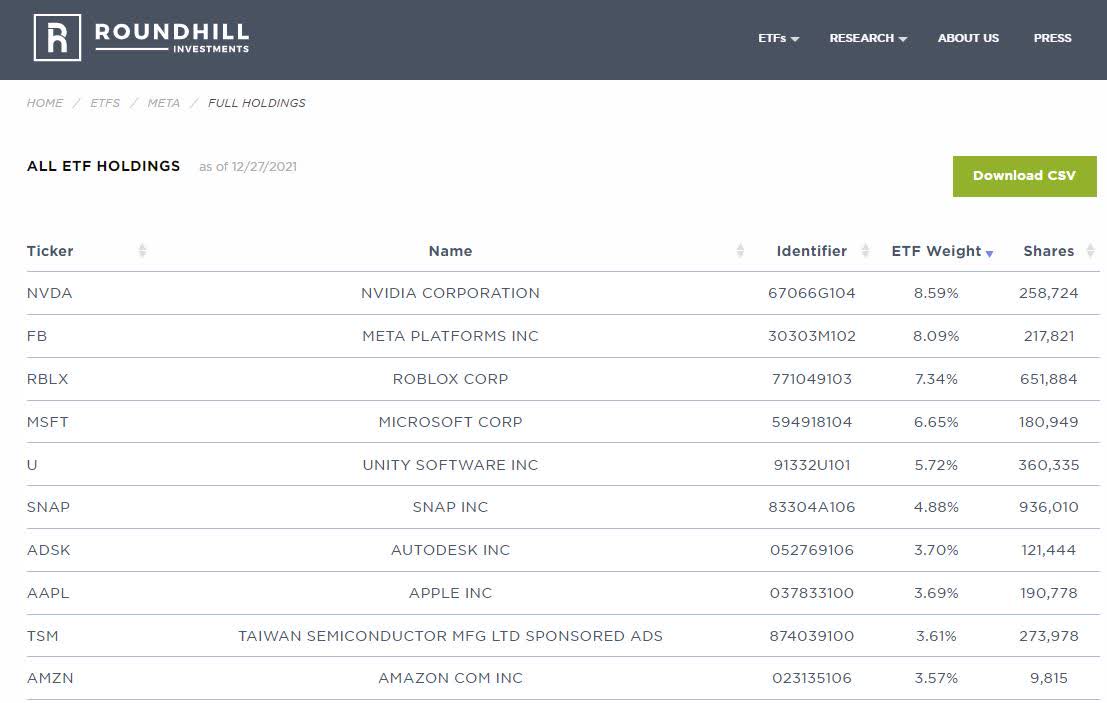Select the NVDA ticker cell
Image resolution: width=1107 pixels, height=703 pixels.
click(x=49, y=293)
